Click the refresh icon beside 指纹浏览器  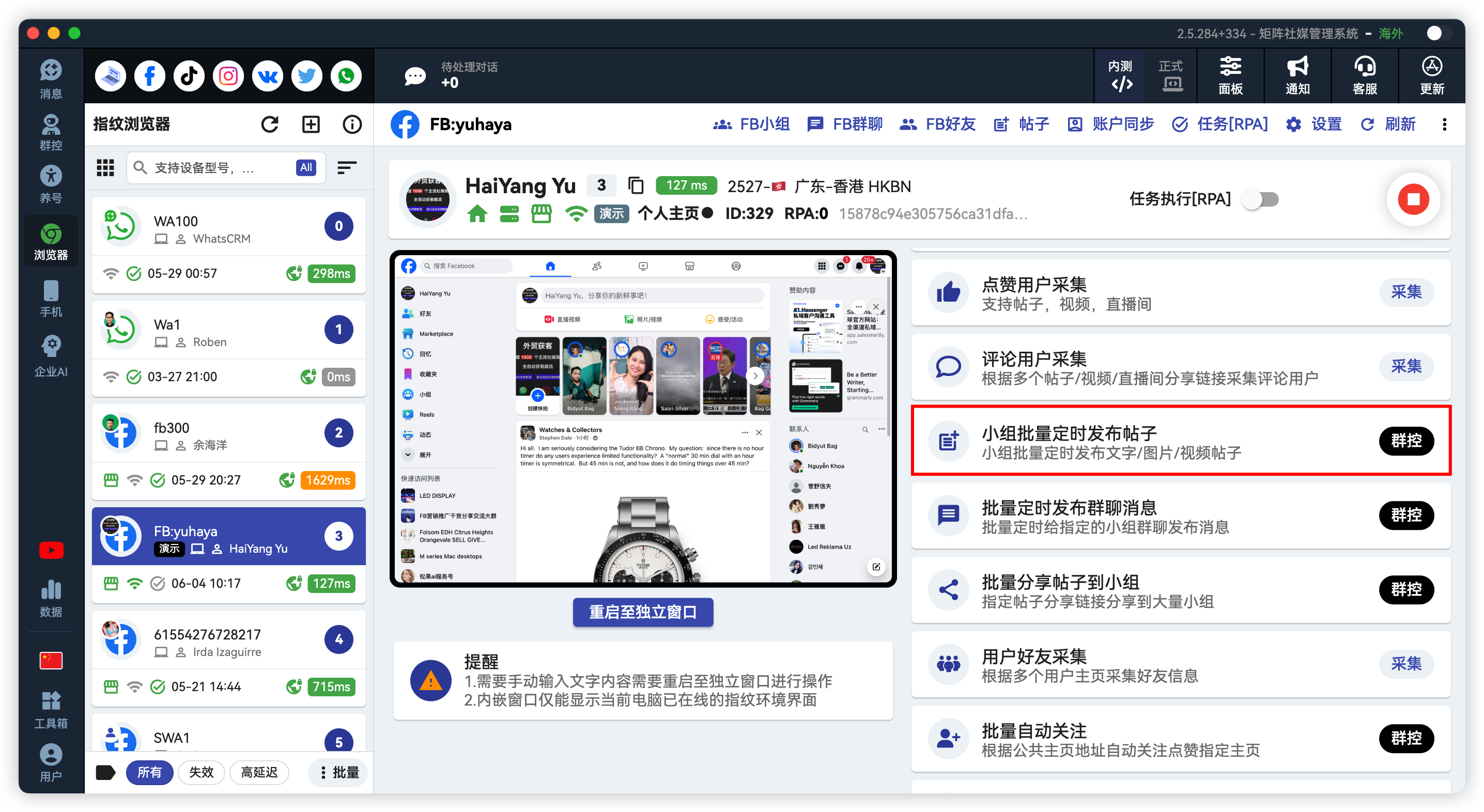coord(270,124)
